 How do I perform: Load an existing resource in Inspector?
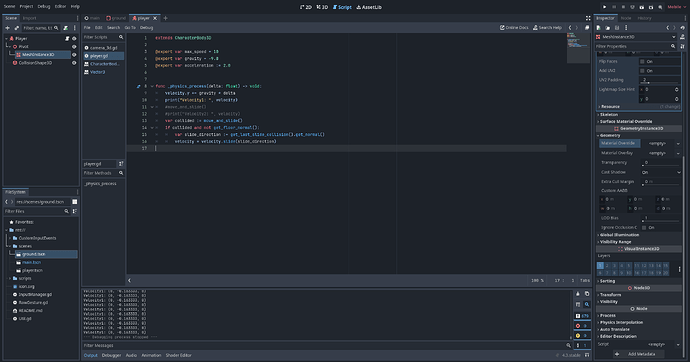(608, 28)
